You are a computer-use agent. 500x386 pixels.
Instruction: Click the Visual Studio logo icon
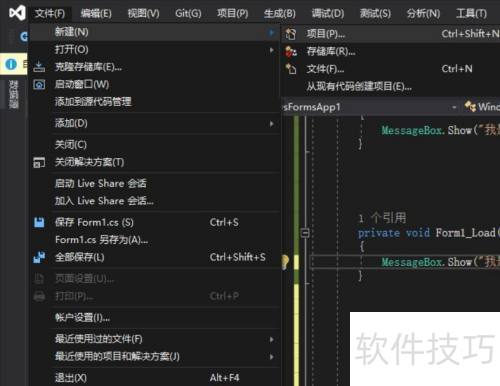pos(17,13)
